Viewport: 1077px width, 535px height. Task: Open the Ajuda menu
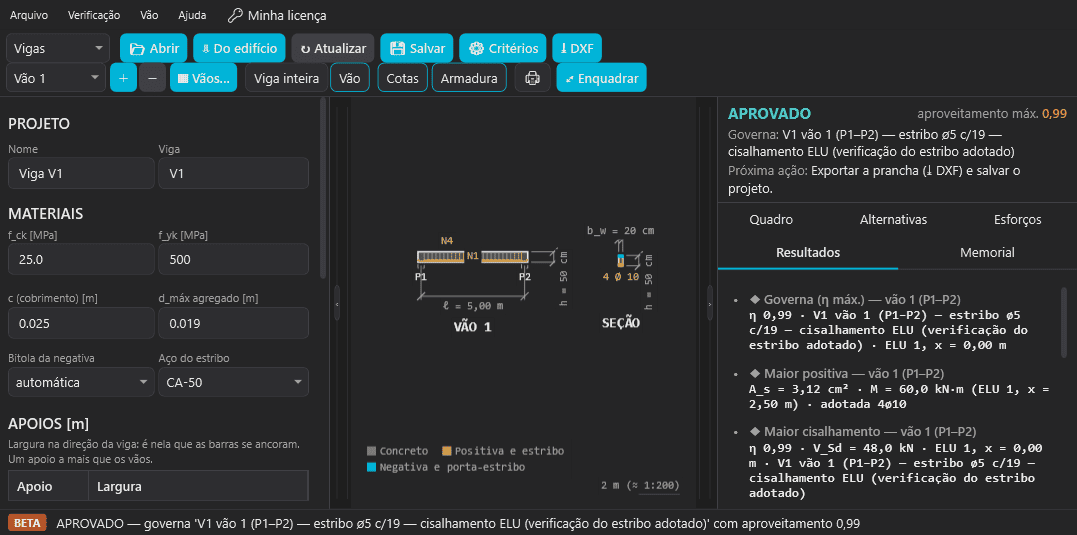(192, 15)
